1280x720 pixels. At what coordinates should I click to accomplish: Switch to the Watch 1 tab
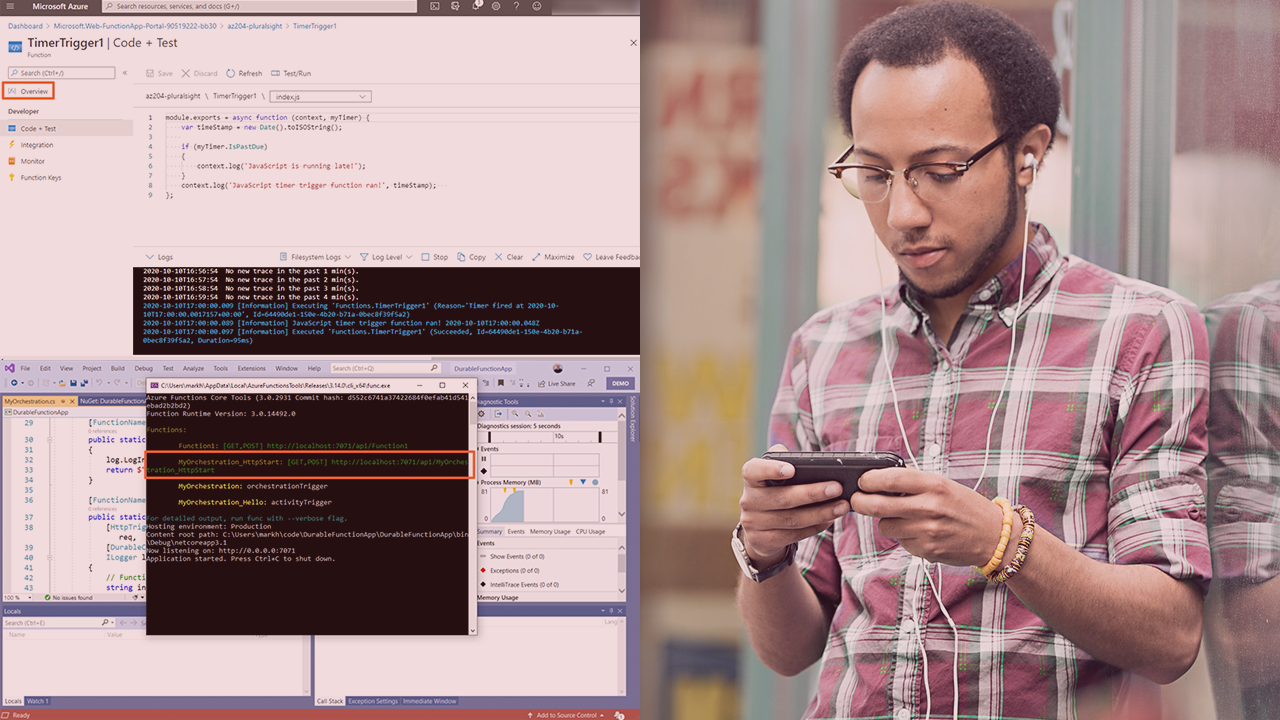click(37, 701)
